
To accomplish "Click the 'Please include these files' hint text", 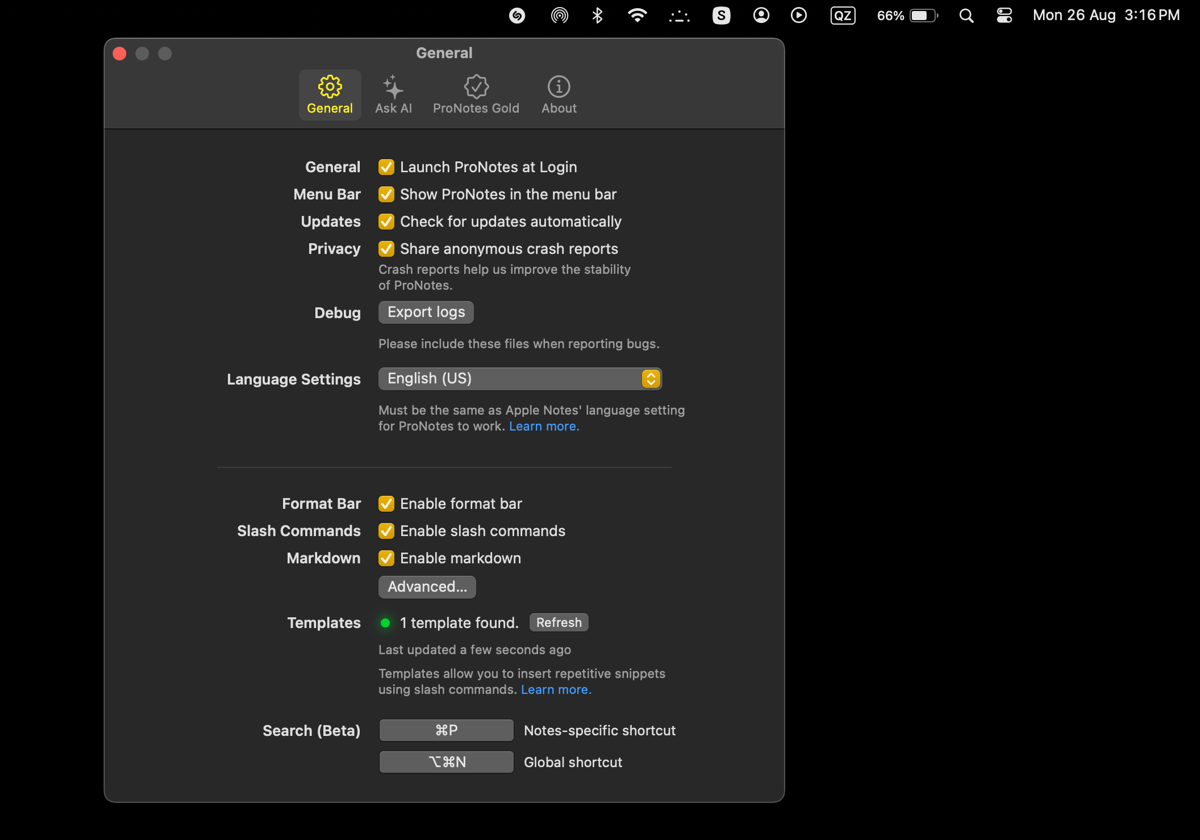I will point(519,344).
